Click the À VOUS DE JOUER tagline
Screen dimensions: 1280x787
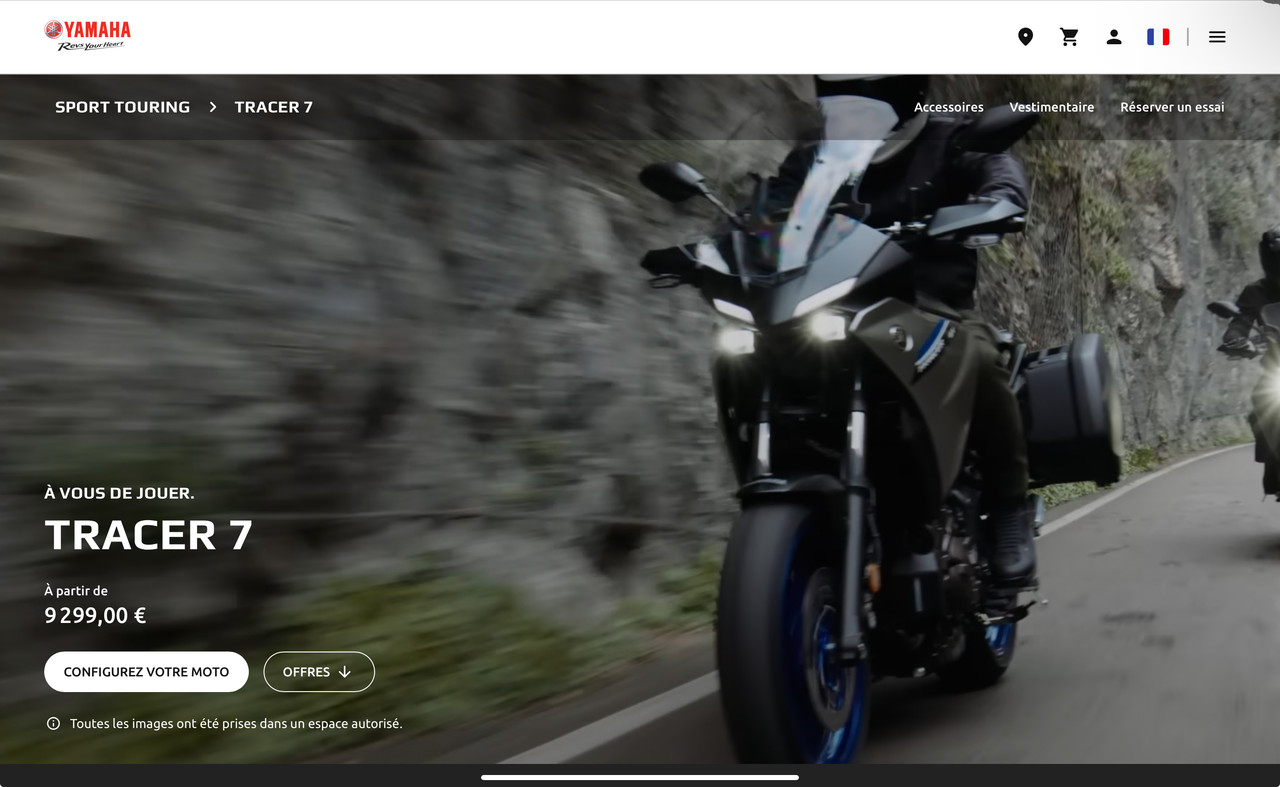tap(119, 493)
